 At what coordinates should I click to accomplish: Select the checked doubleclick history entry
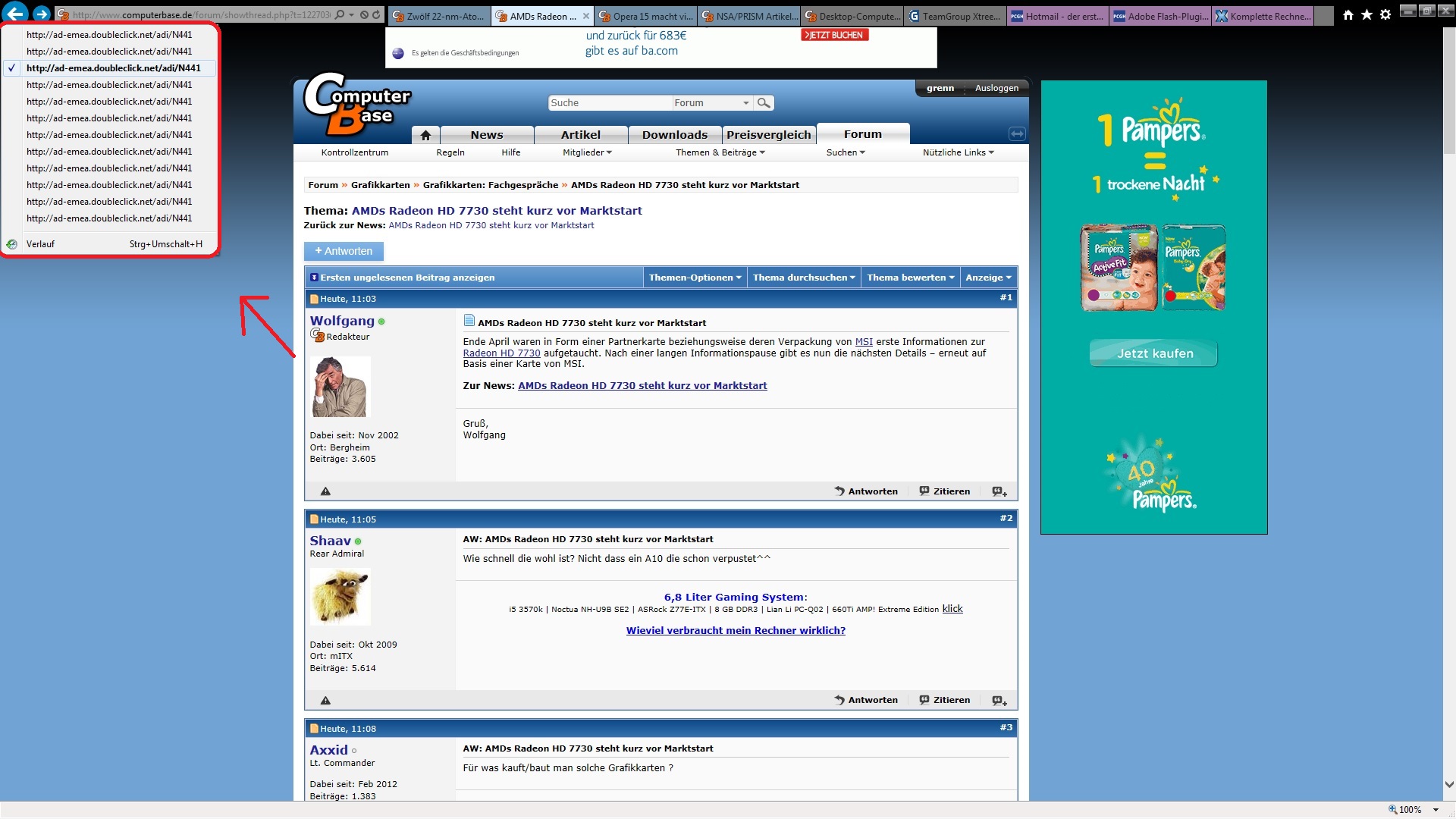pyautogui.click(x=113, y=68)
